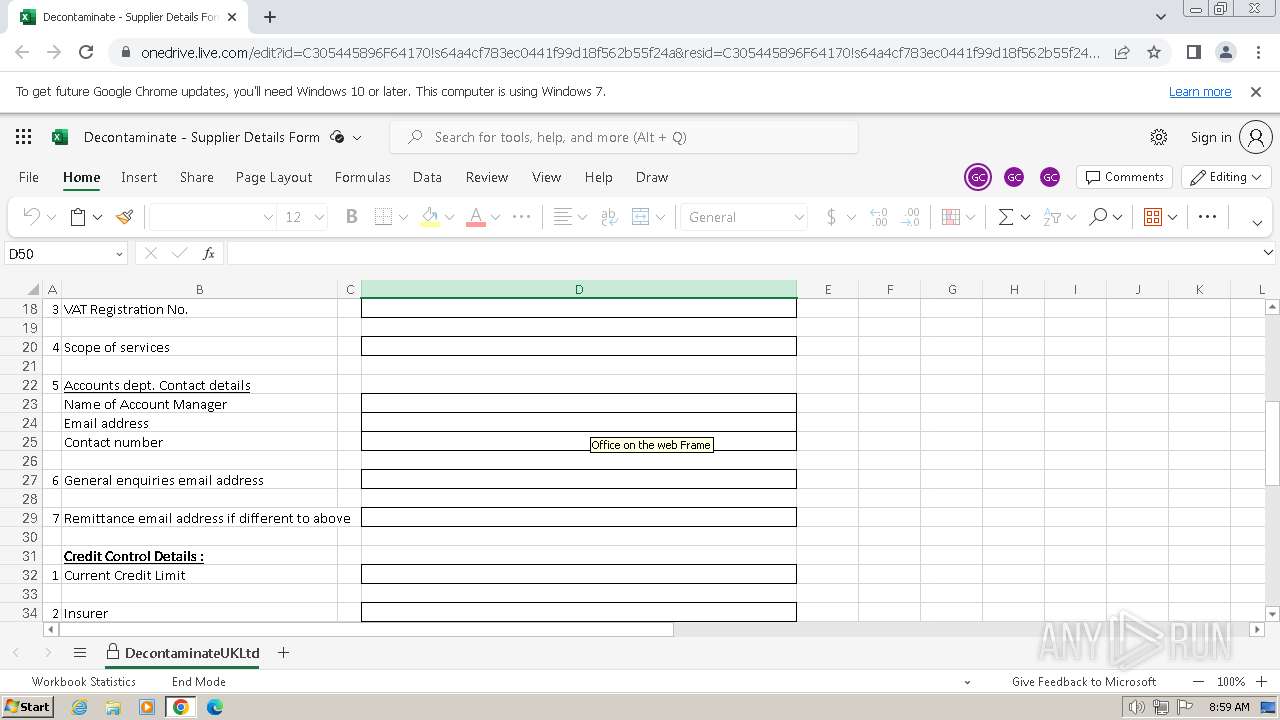Click the Excel logo icon in header
Image resolution: width=1280 pixels, height=720 pixels.
[60, 137]
